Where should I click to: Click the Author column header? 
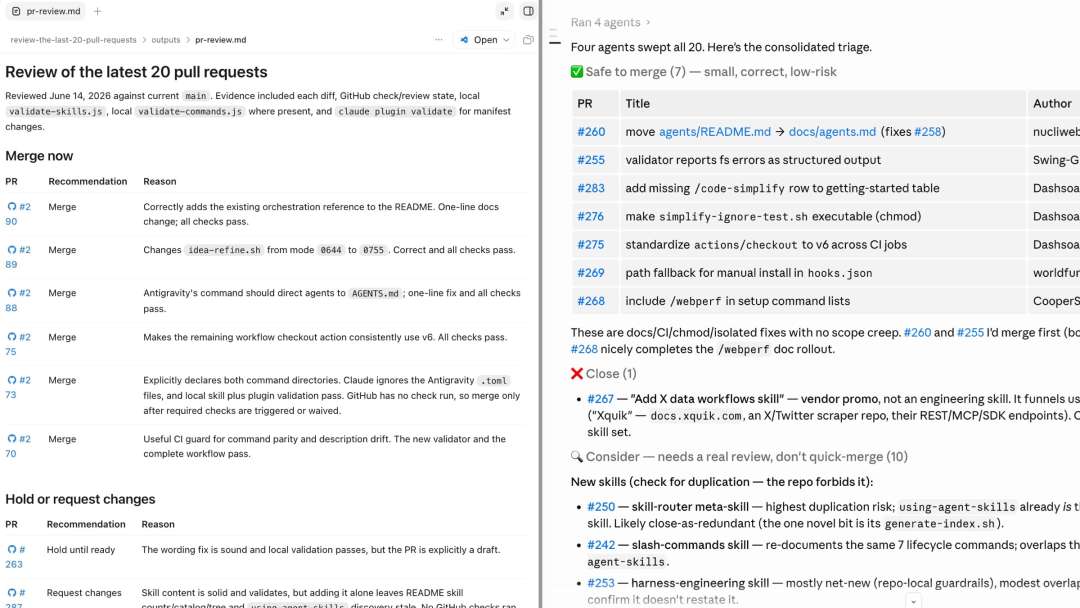[x=1052, y=103]
